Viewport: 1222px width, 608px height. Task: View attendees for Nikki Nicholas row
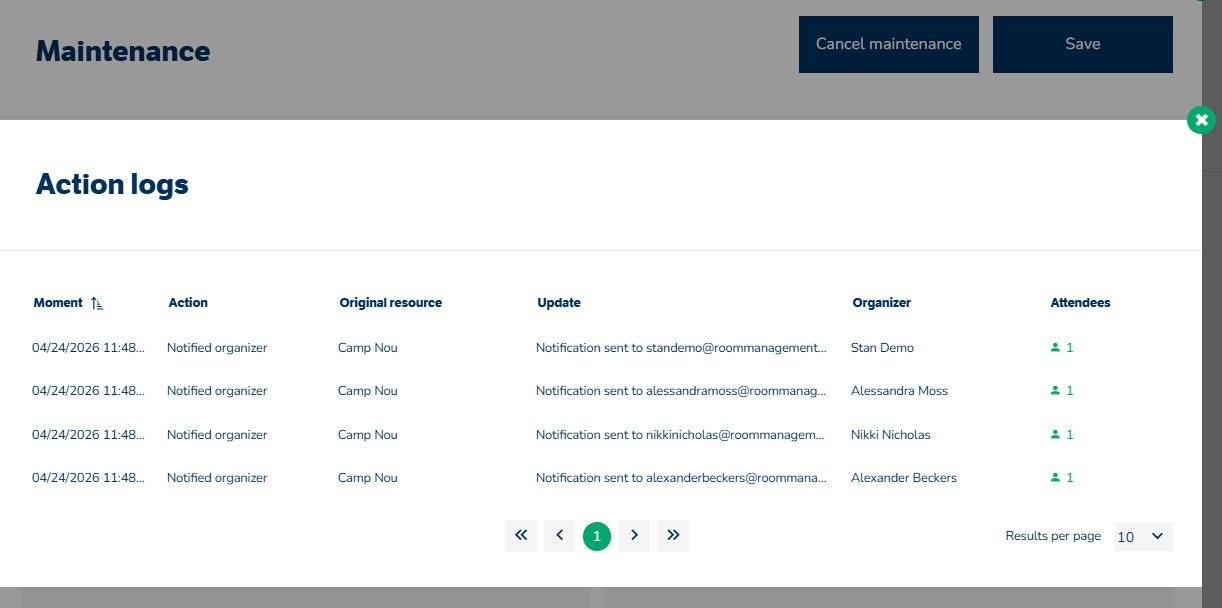pyautogui.click(x=1061, y=435)
